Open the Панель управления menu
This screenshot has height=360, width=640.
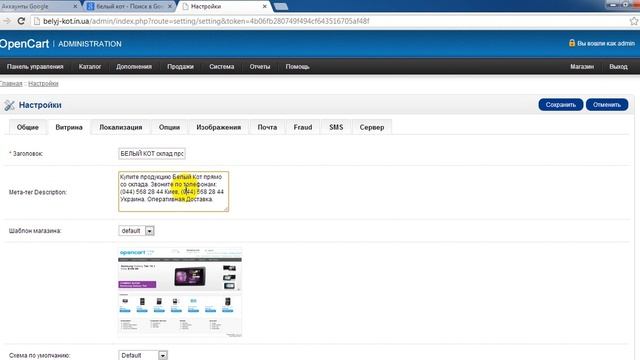(x=35, y=67)
